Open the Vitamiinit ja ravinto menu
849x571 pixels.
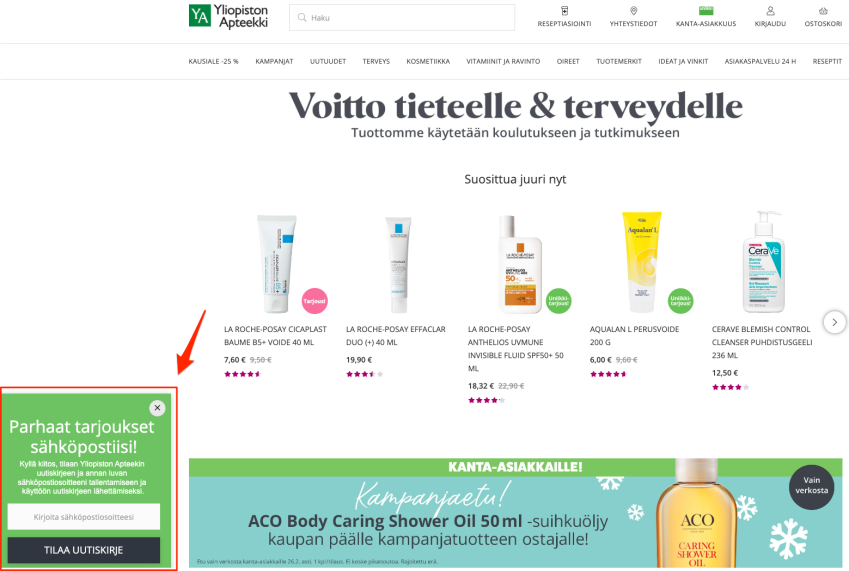click(503, 61)
